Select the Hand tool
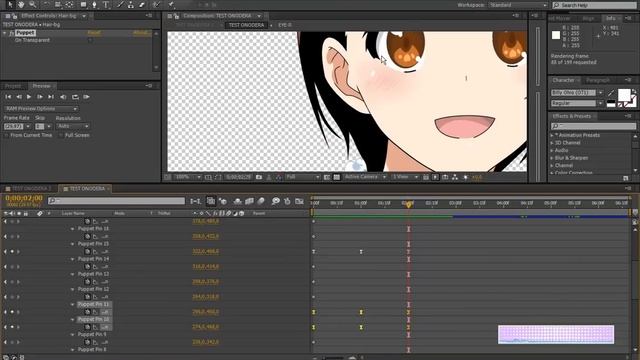The height and width of the screenshot is (360, 640). pos(21,4)
